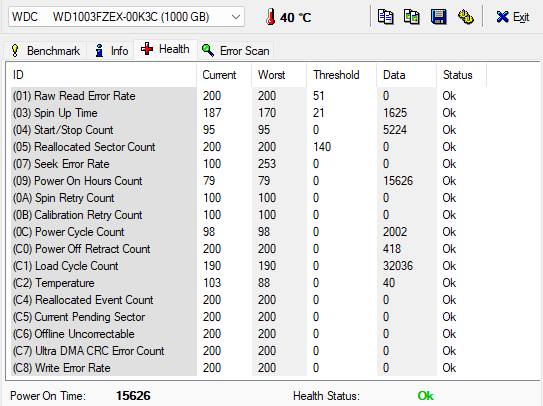Screen dimensions: 543x406
Task: Click the Threshold column header
Action: coord(342,75)
